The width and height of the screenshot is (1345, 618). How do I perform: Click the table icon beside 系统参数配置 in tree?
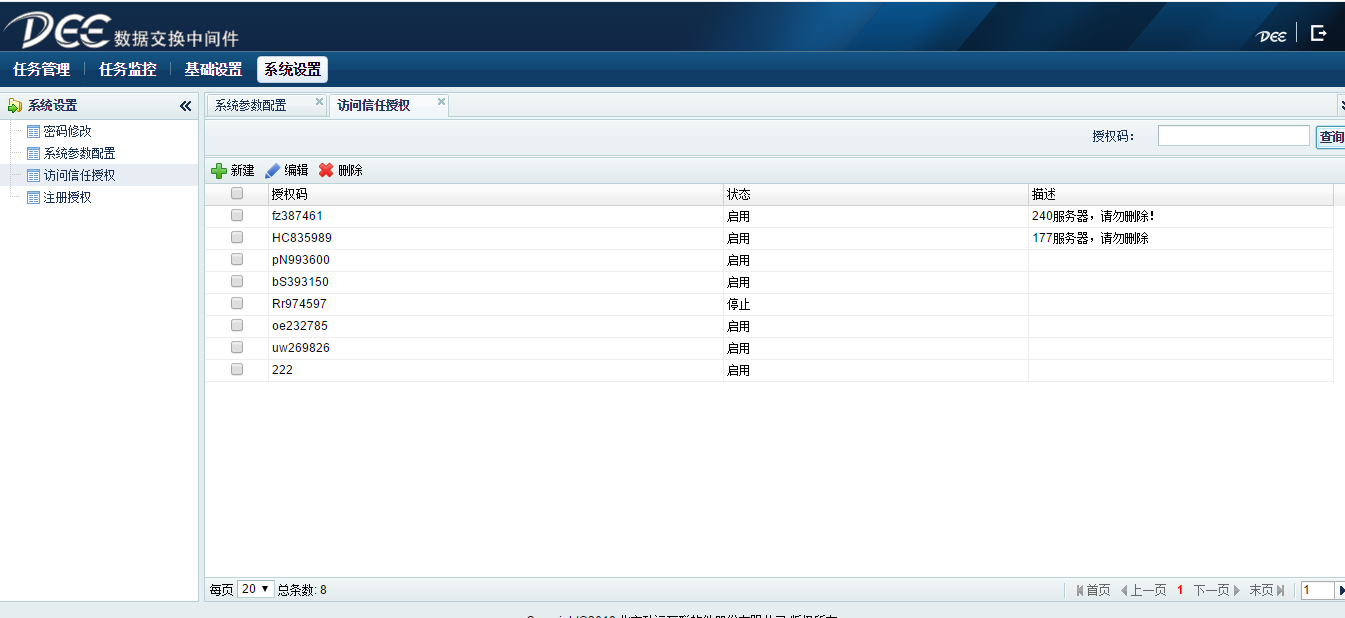[x=34, y=154]
